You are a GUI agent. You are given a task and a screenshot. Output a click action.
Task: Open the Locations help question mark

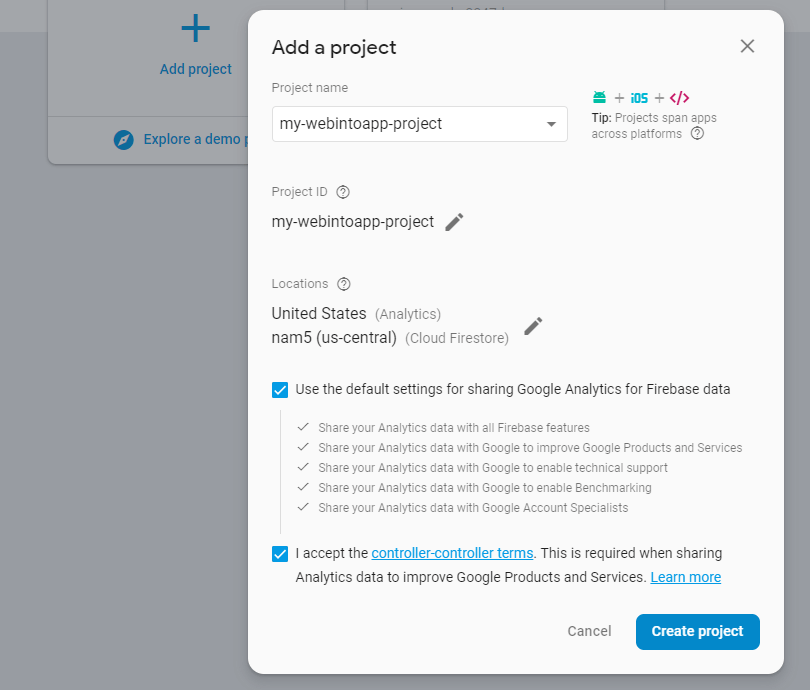coord(344,284)
